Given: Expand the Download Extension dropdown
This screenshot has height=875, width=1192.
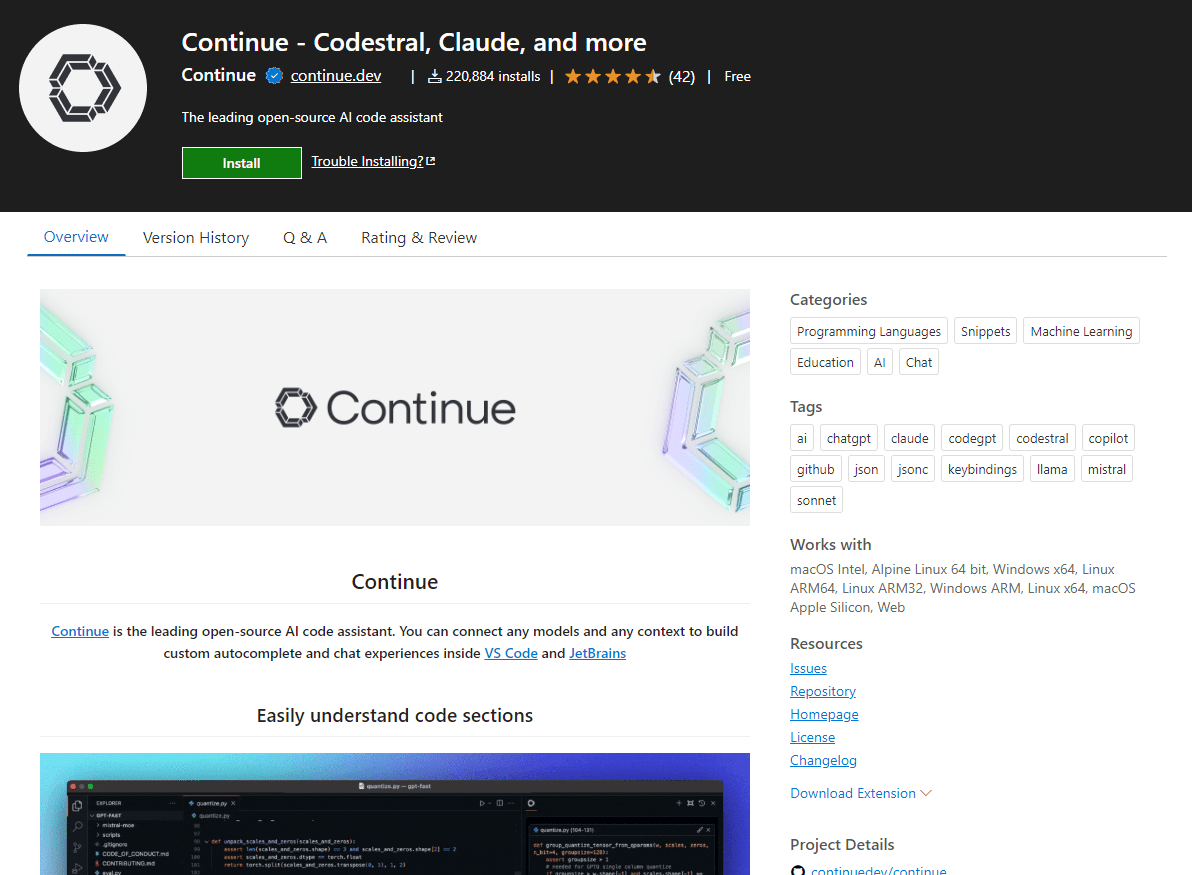Looking at the screenshot, I should [861, 793].
